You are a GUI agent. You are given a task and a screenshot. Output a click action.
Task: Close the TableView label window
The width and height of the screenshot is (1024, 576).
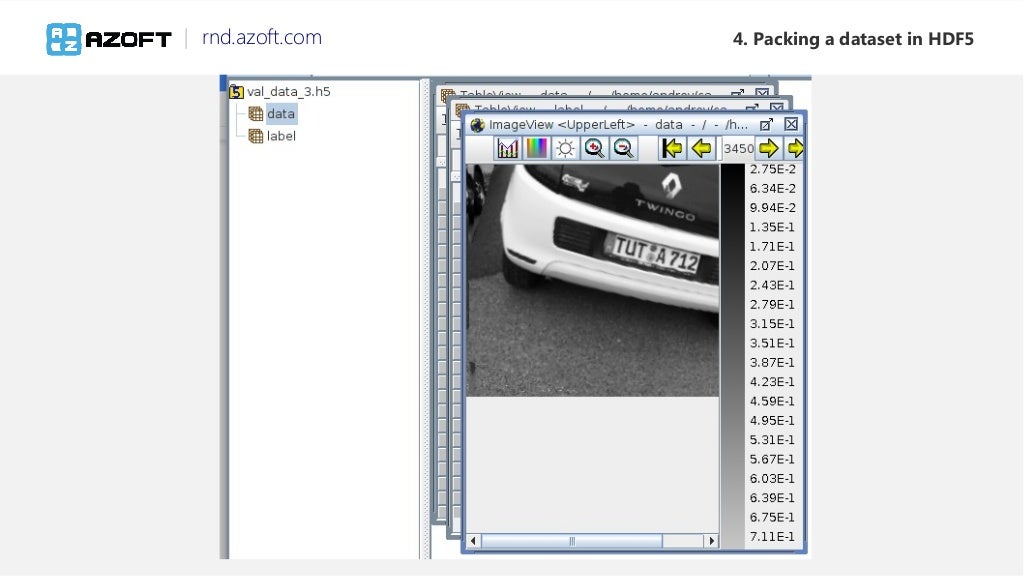coord(776,108)
